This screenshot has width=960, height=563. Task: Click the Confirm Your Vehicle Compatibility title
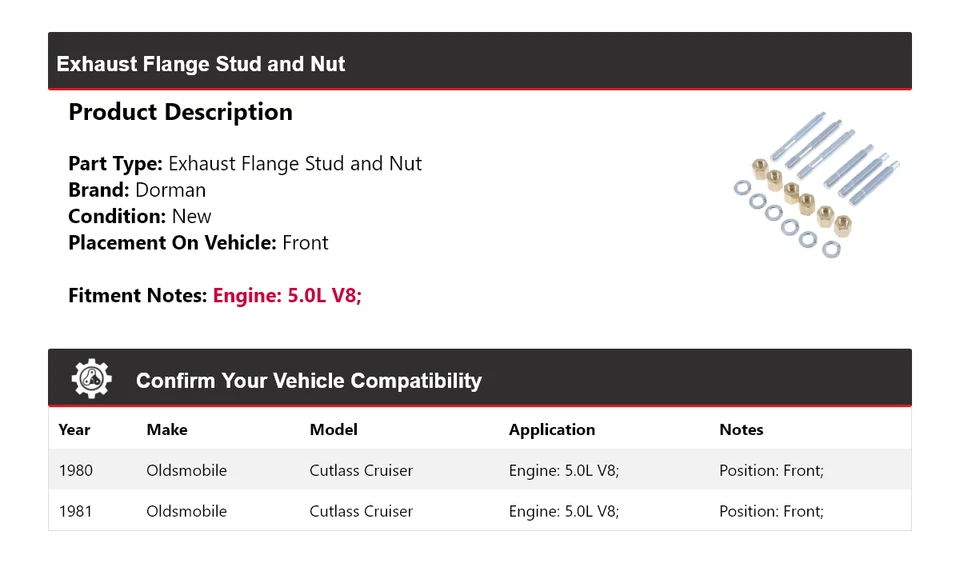(x=308, y=381)
